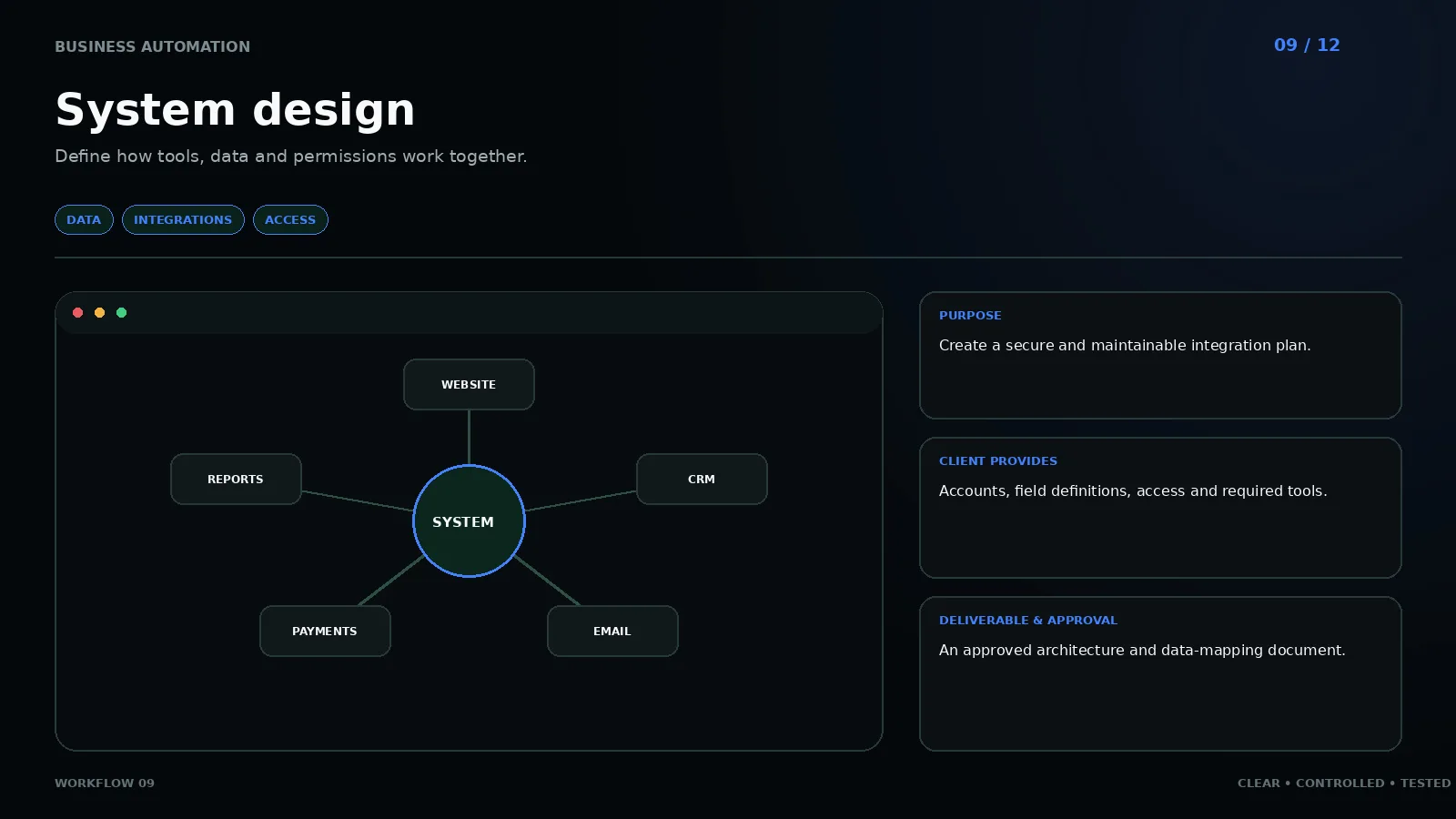Click text 'Create a secure and maintainable integration plan.'

pos(1125,345)
